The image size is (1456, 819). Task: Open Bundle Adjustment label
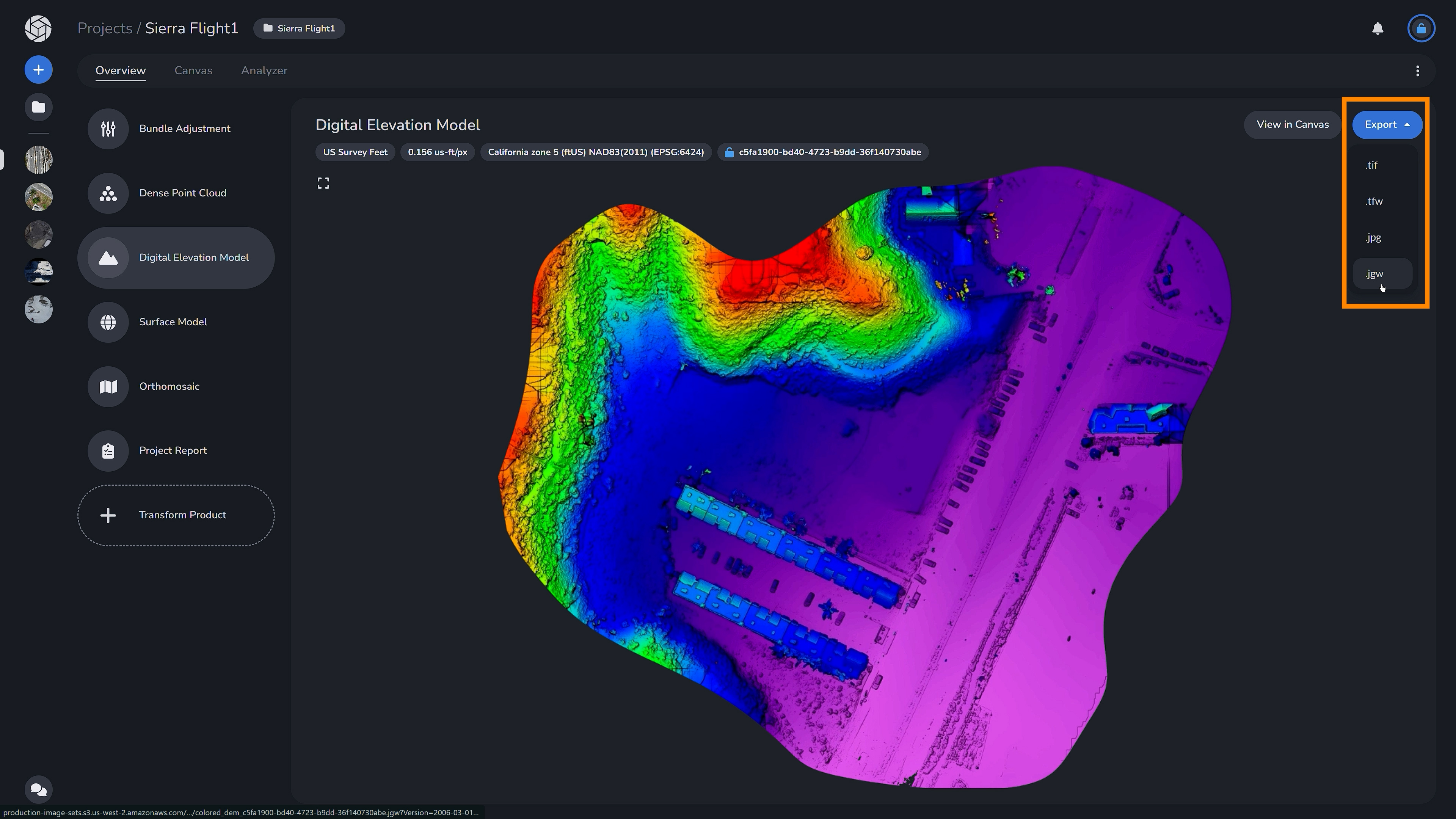(x=184, y=129)
